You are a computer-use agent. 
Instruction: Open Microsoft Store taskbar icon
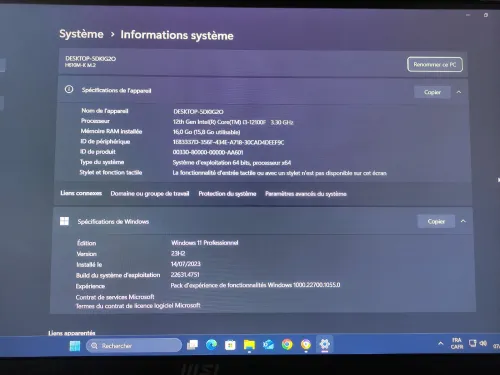(x=230, y=345)
